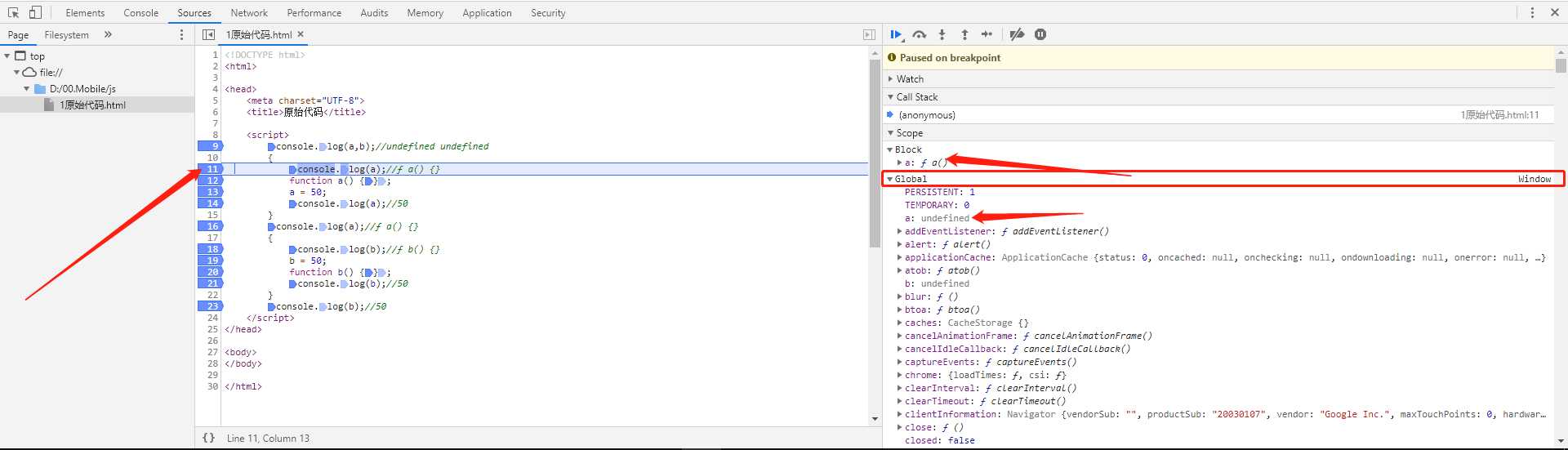Expand the addEventListener property
Screen dimensions: 1568x450
(900, 231)
